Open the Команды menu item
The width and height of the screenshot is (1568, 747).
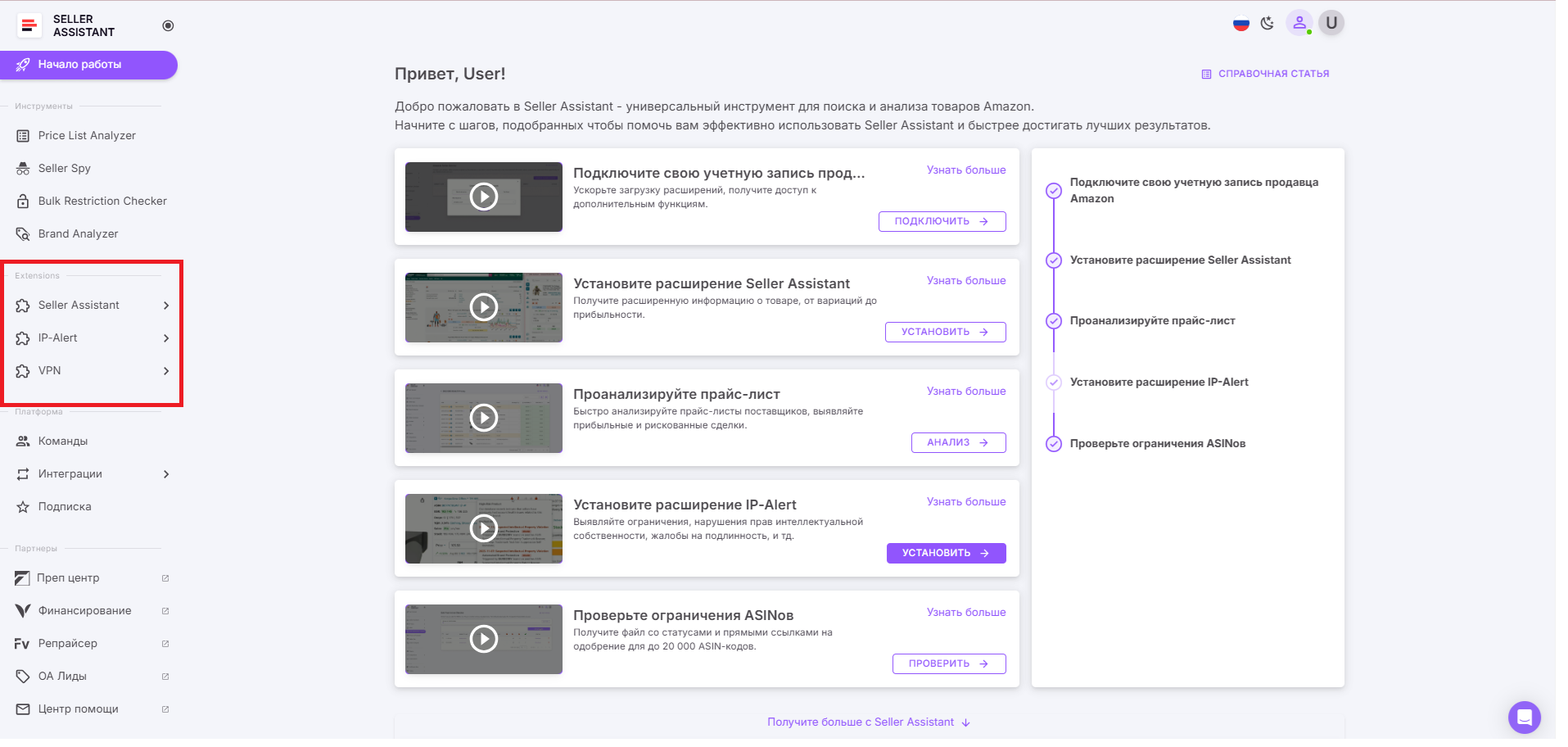pos(63,441)
